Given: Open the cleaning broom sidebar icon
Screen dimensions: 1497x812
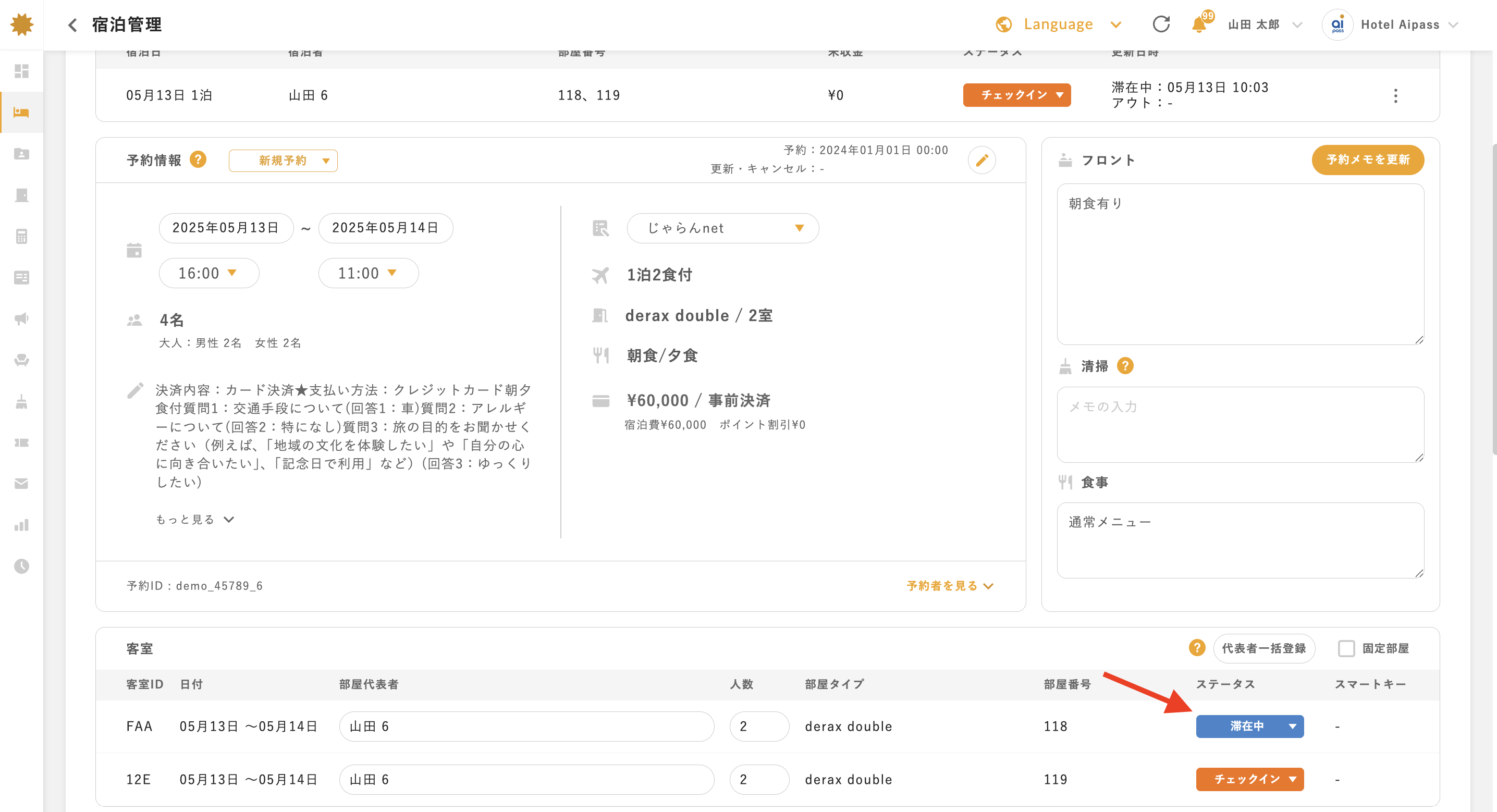Looking at the screenshot, I should pyautogui.click(x=21, y=401).
